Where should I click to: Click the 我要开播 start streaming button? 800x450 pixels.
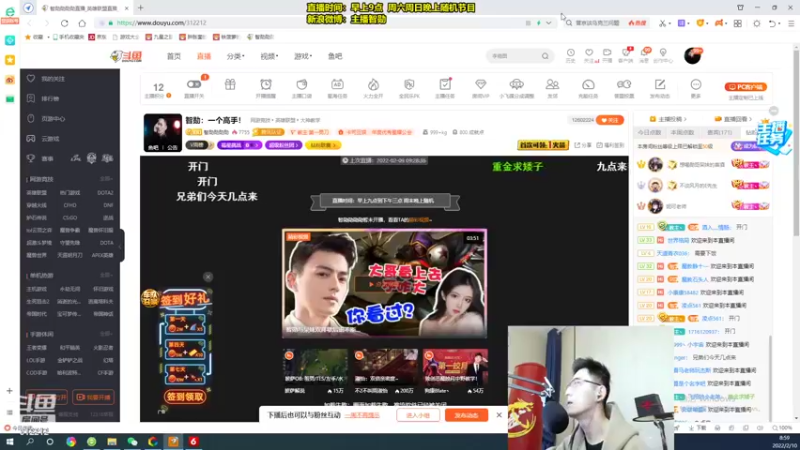(93, 397)
